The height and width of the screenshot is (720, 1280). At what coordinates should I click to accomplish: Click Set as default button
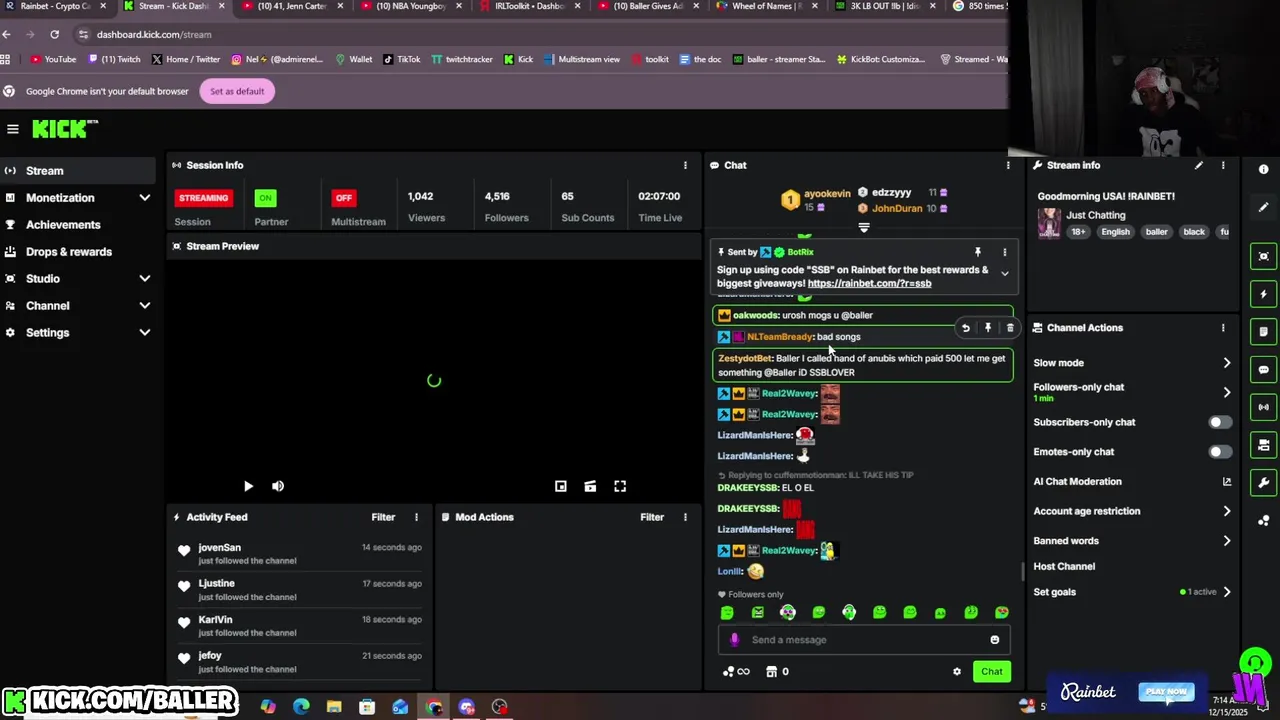(x=237, y=91)
